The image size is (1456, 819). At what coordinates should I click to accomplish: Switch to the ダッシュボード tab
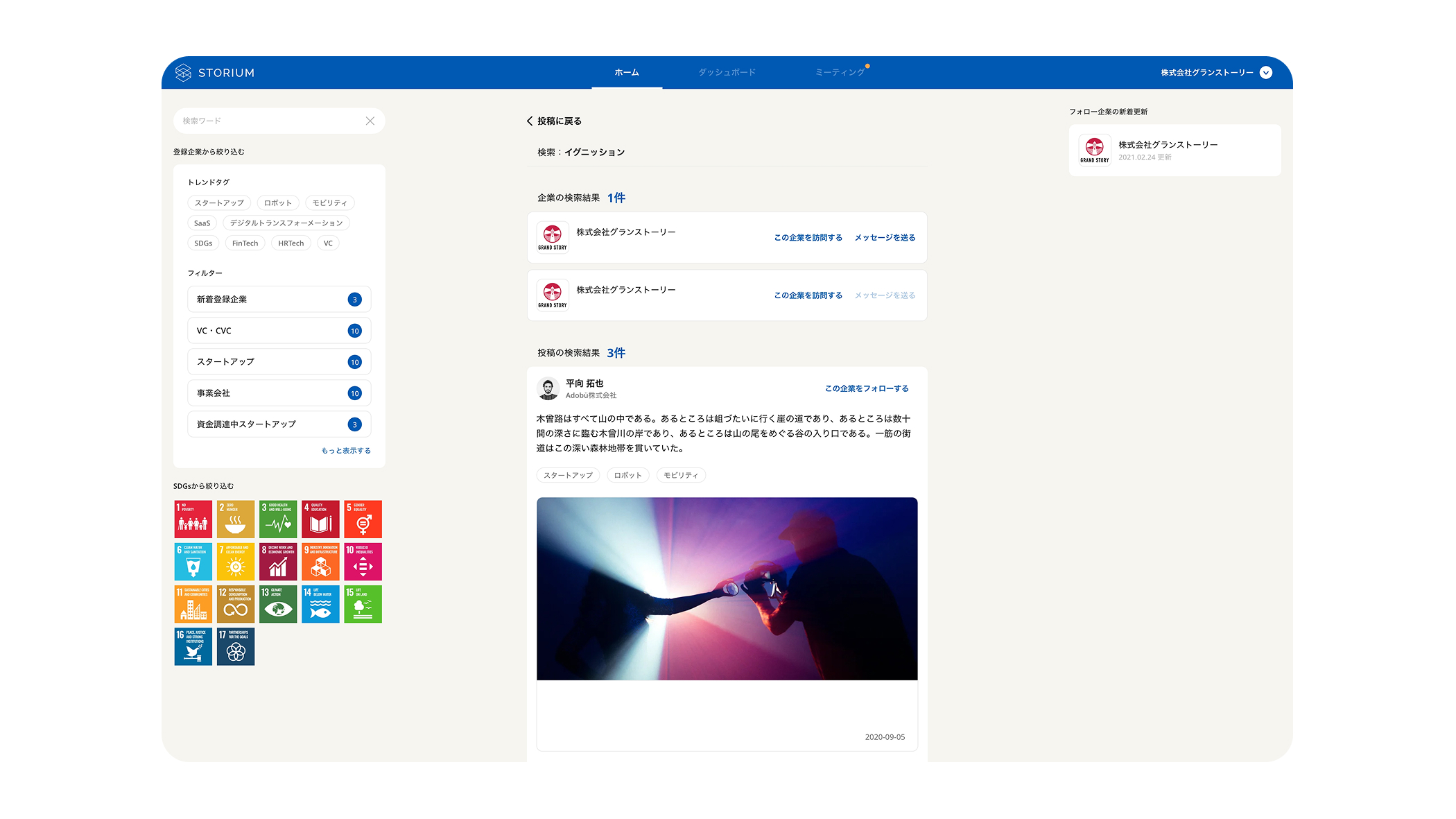coord(727,71)
